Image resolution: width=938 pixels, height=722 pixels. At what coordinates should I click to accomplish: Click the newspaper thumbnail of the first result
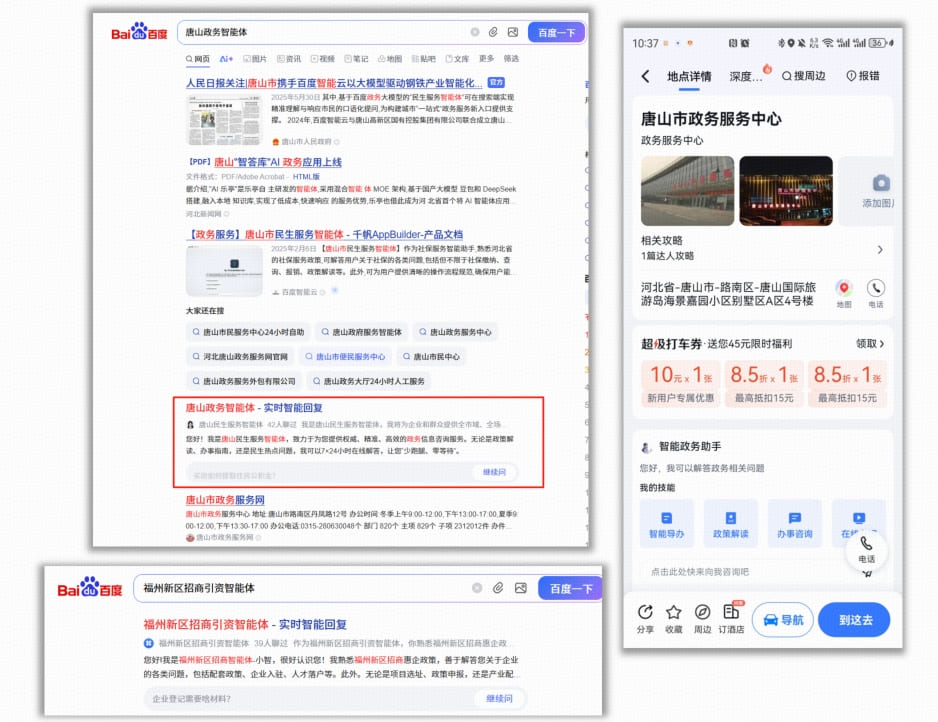[224, 120]
